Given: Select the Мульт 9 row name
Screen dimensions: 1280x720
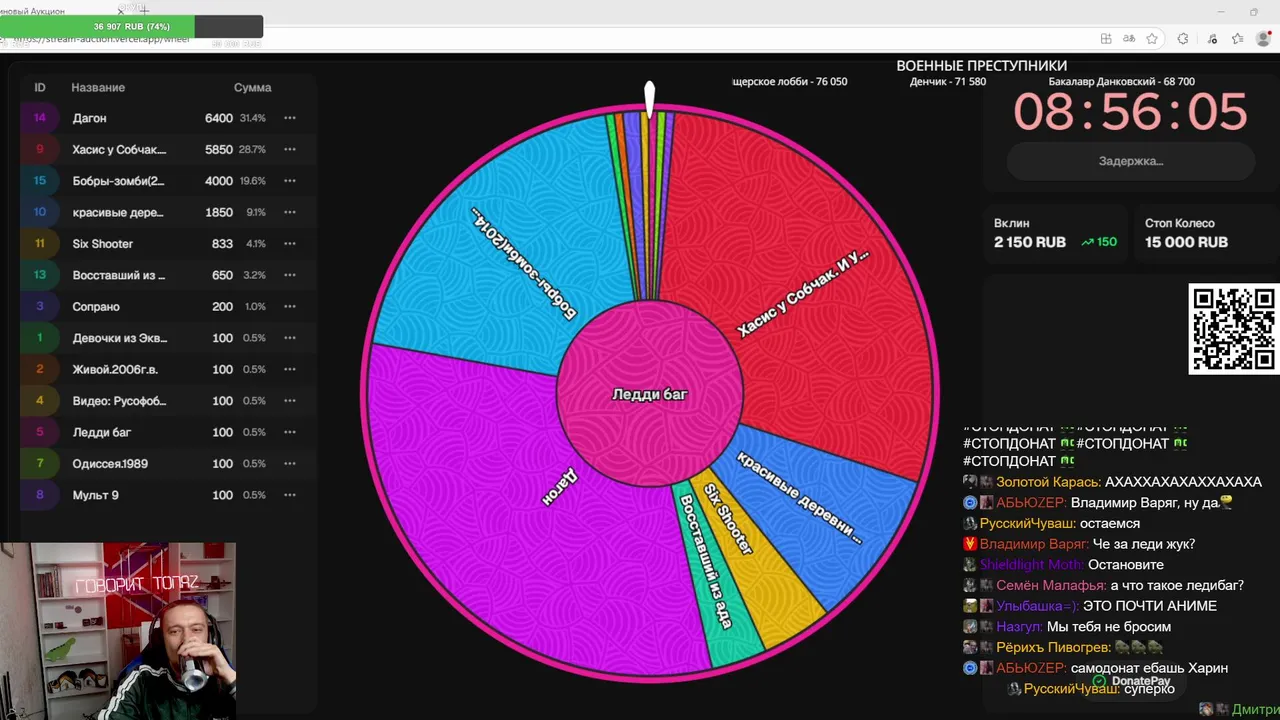Looking at the screenshot, I should 95,495.
